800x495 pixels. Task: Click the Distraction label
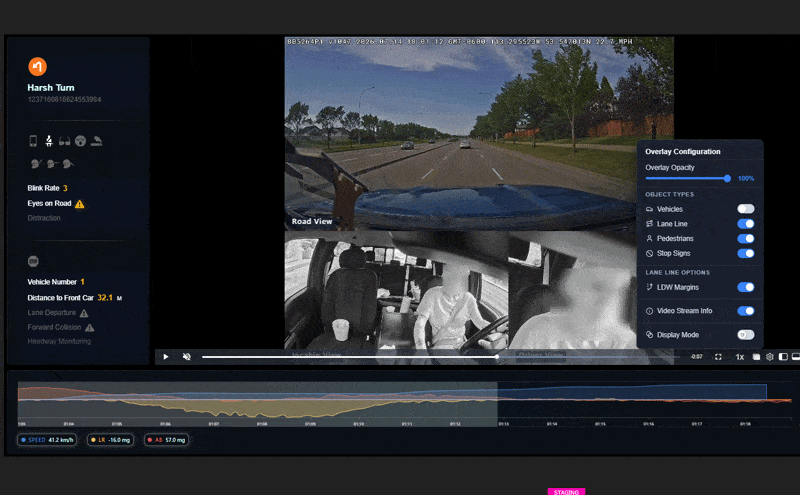(44, 218)
